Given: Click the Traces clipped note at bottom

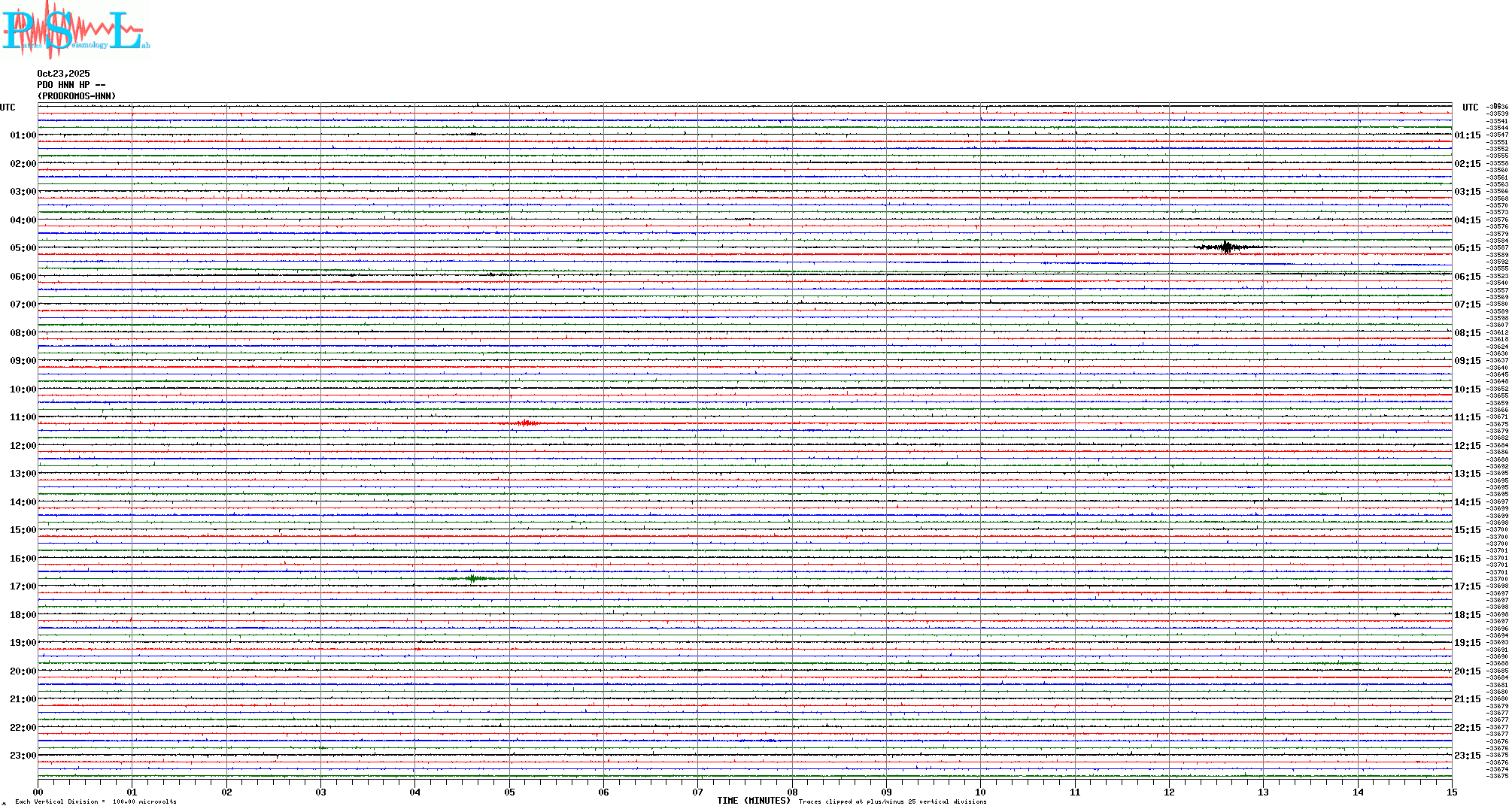Looking at the screenshot, I should click(x=892, y=801).
